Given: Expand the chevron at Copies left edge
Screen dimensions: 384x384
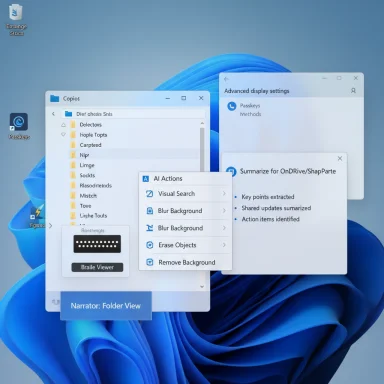Looking at the screenshot, I should 50,226.
